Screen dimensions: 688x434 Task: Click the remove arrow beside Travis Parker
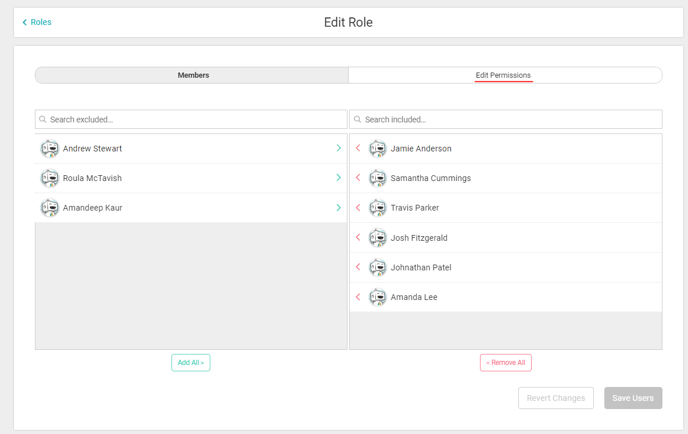(358, 208)
